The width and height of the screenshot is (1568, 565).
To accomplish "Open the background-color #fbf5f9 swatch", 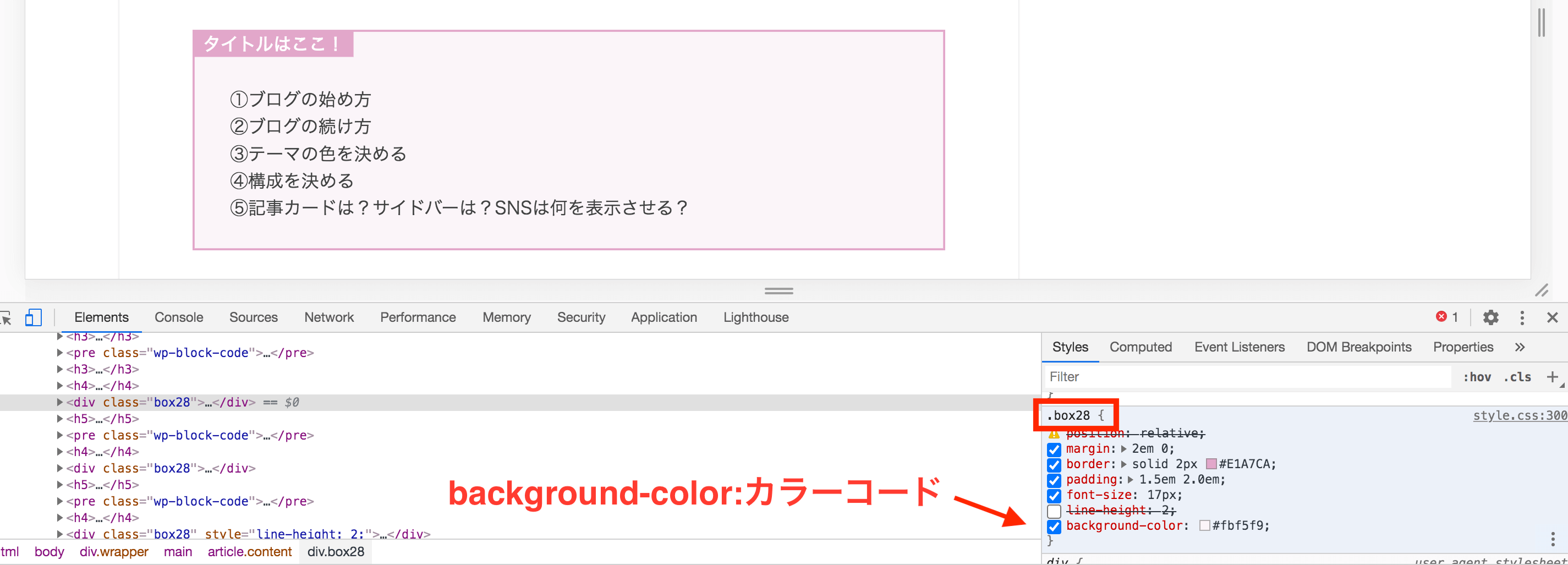I will (x=1204, y=525).
